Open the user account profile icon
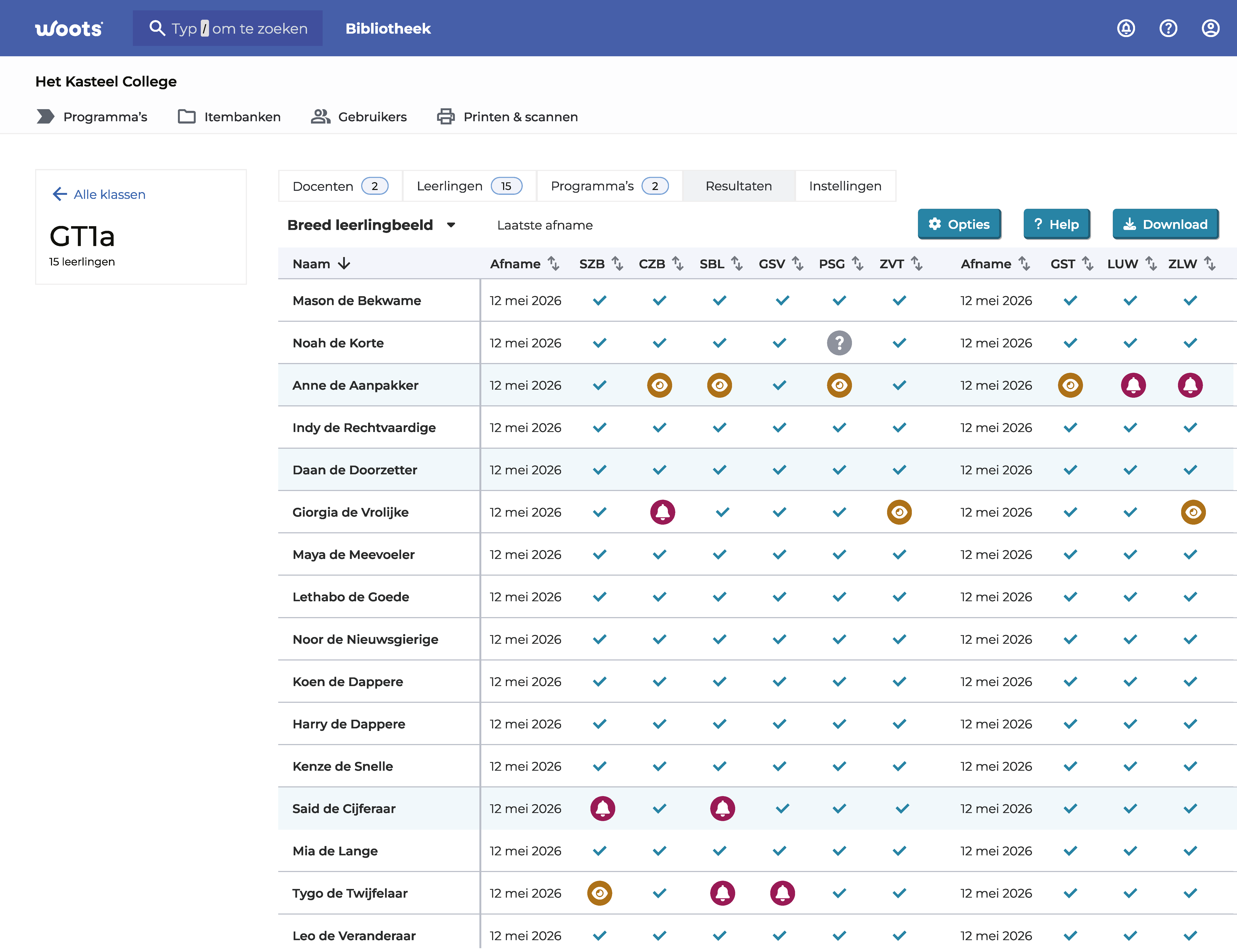The image size is (1237, 952). 1210,28
